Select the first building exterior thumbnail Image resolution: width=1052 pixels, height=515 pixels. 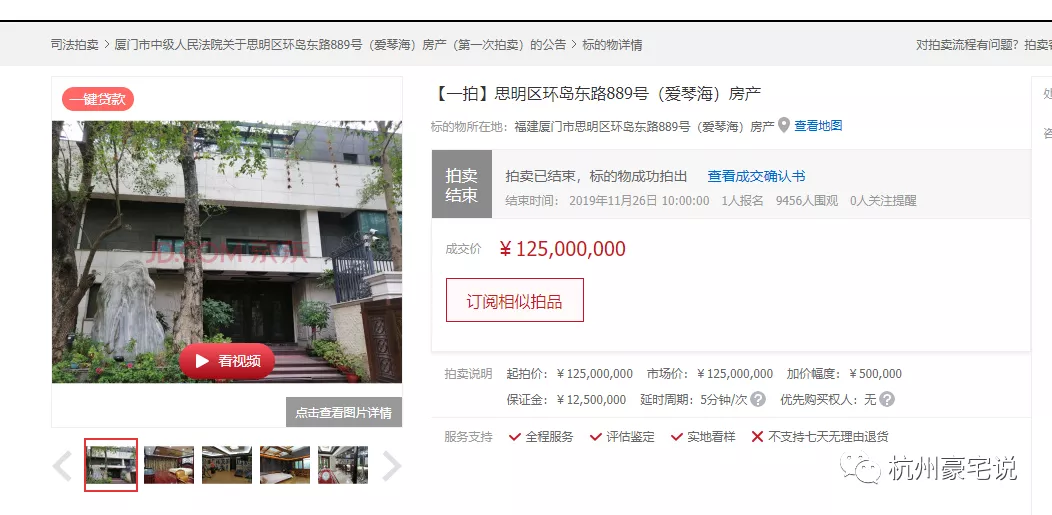click(x=111, y=465)
